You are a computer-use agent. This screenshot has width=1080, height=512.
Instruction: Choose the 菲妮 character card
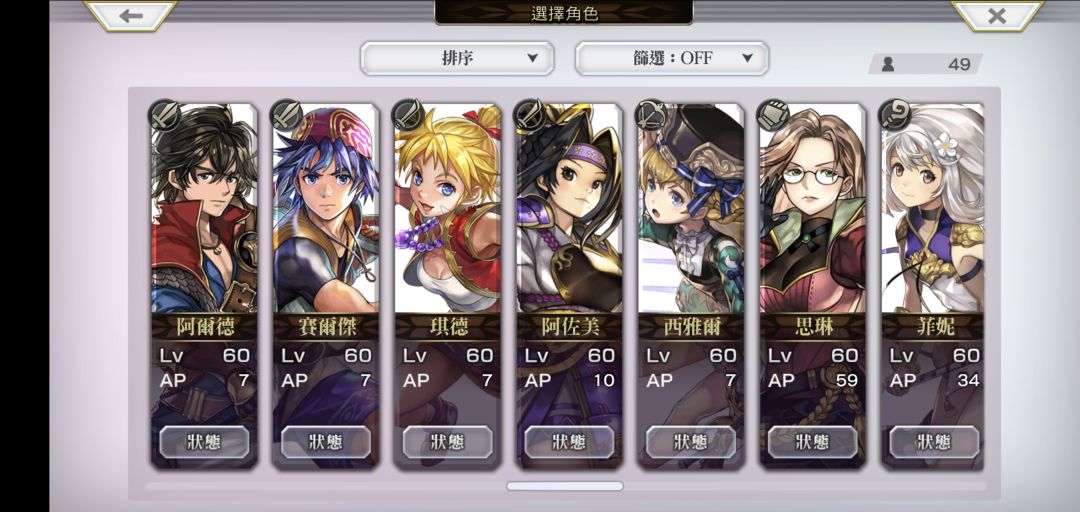pos(933,286)
